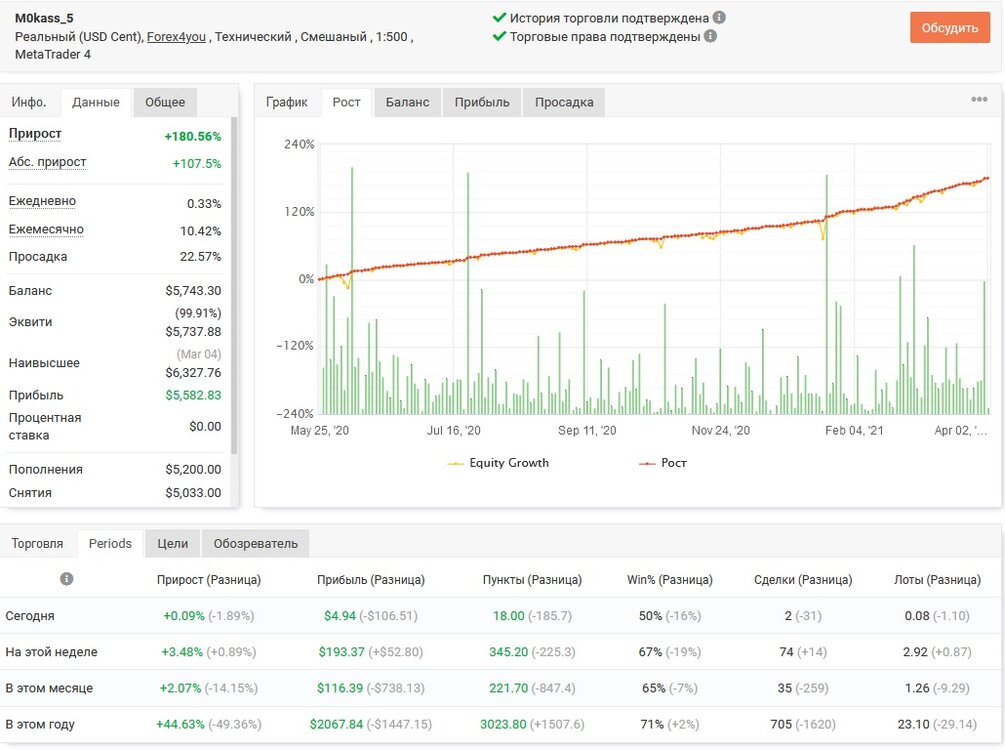1005x750 pixels.
Task: Select the Данные tab
Action: tap(96, 102)
